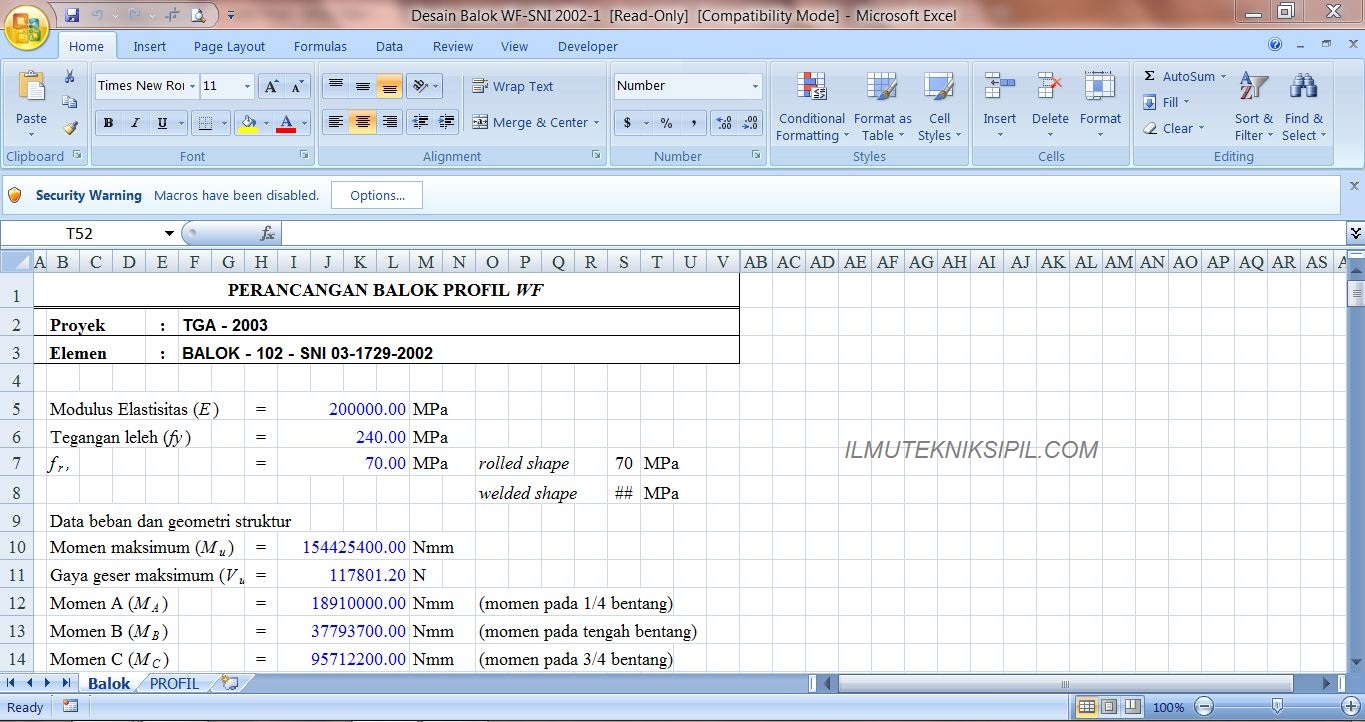
Task: Center text horizontally in cell
Action: pos(363,122)
